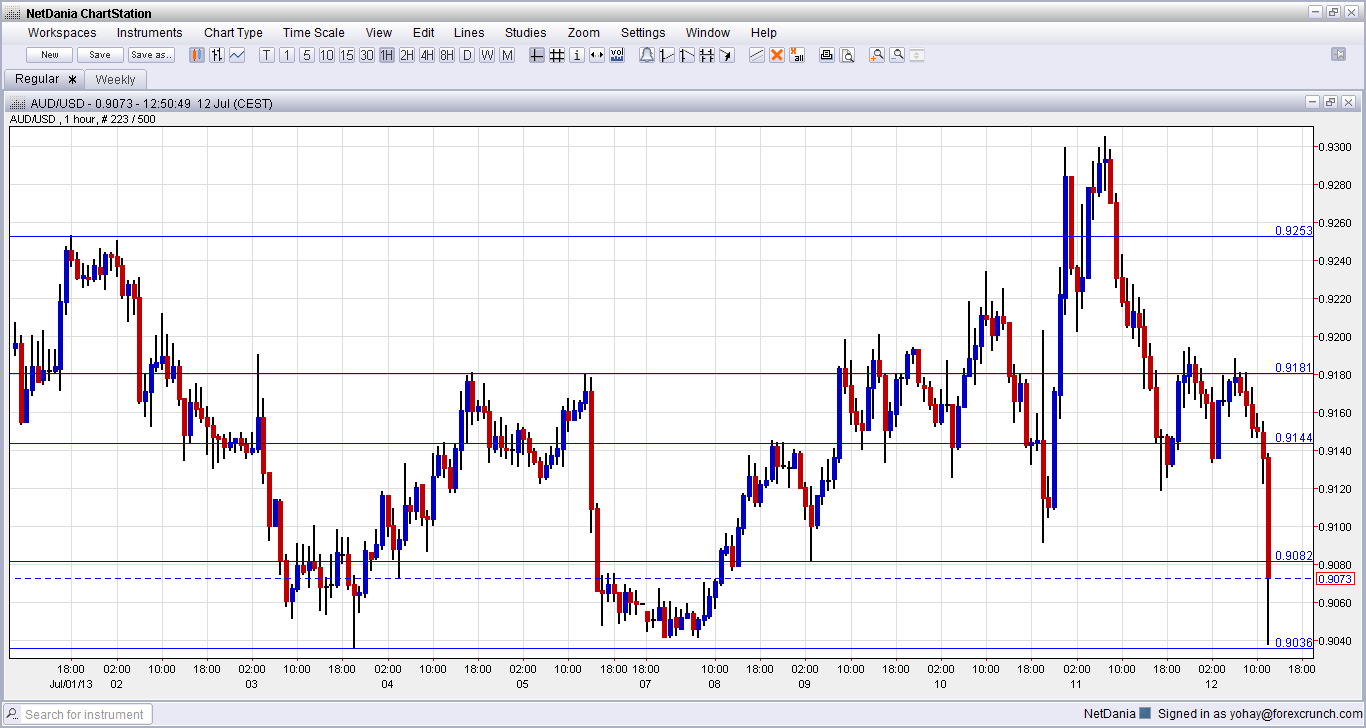The image size is (1366, 728).
Task: Switch to the Weekly tab
Action: coord(116,79)
